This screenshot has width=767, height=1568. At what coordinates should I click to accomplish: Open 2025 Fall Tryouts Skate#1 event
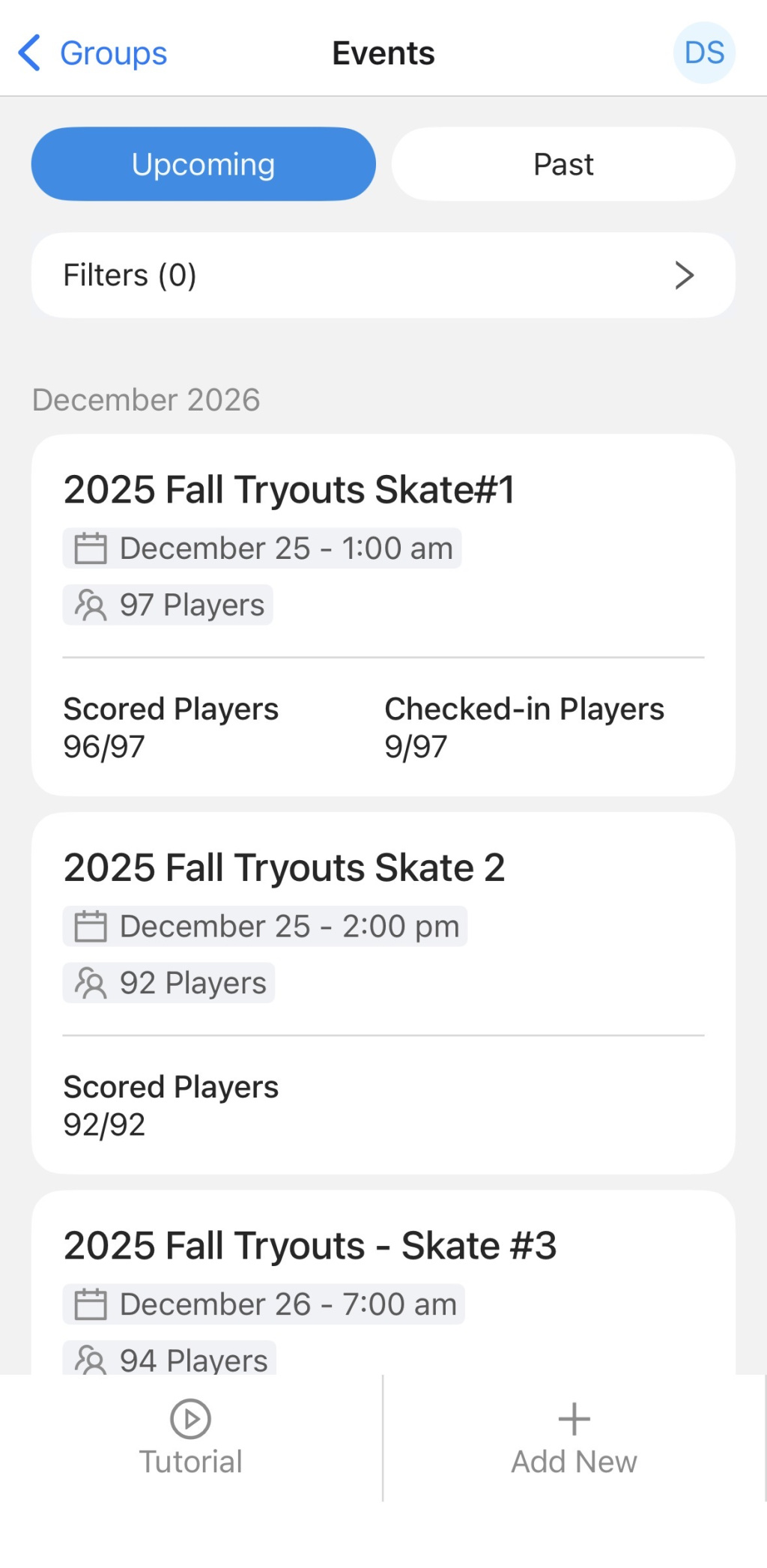pyautogui.click(x=289, y=490)
